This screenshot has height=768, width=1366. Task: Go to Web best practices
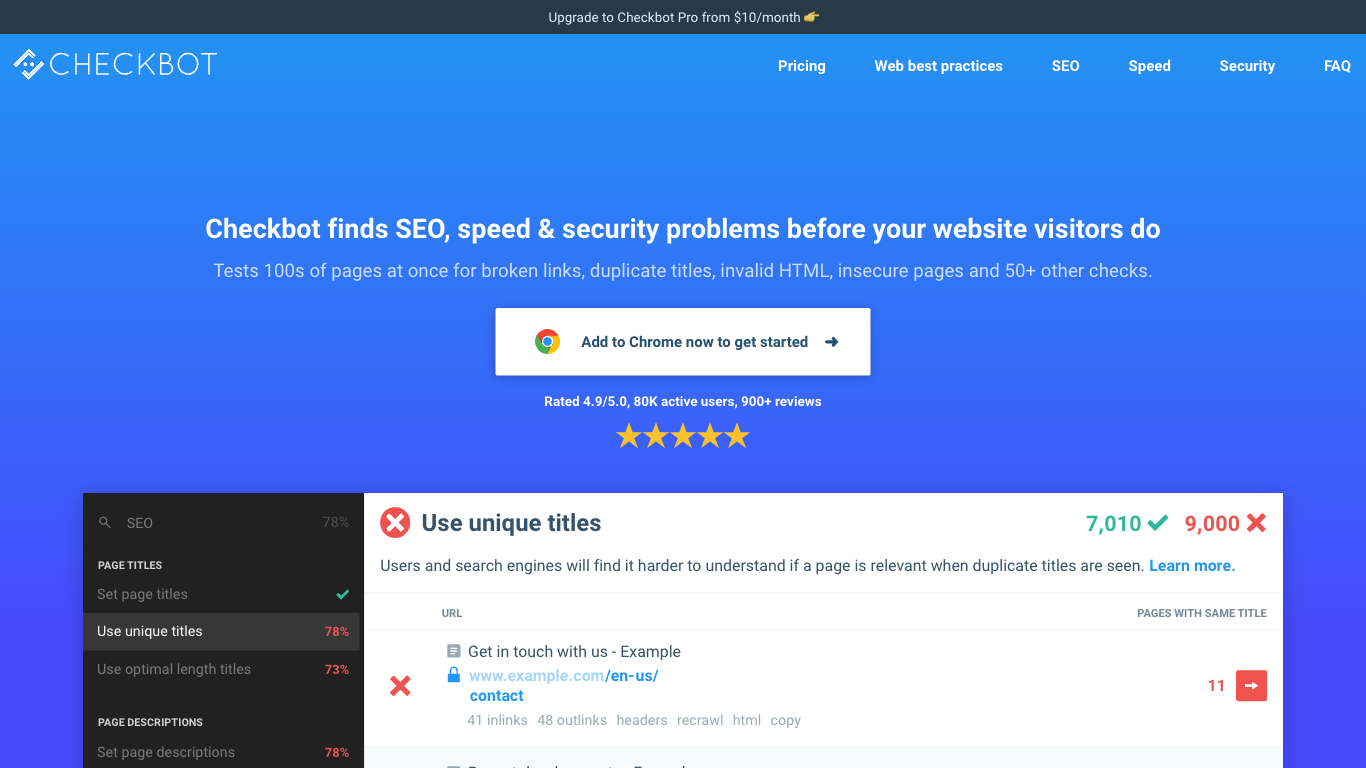click(938, 66)
